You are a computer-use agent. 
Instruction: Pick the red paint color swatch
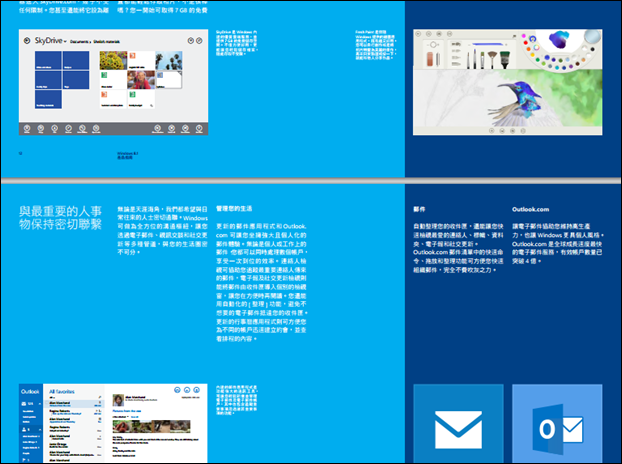pyautogui.click(x=526, y=43)
